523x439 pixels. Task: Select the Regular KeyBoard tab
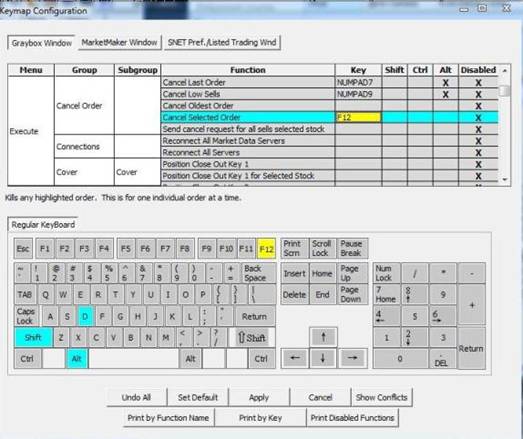point(43,225)
